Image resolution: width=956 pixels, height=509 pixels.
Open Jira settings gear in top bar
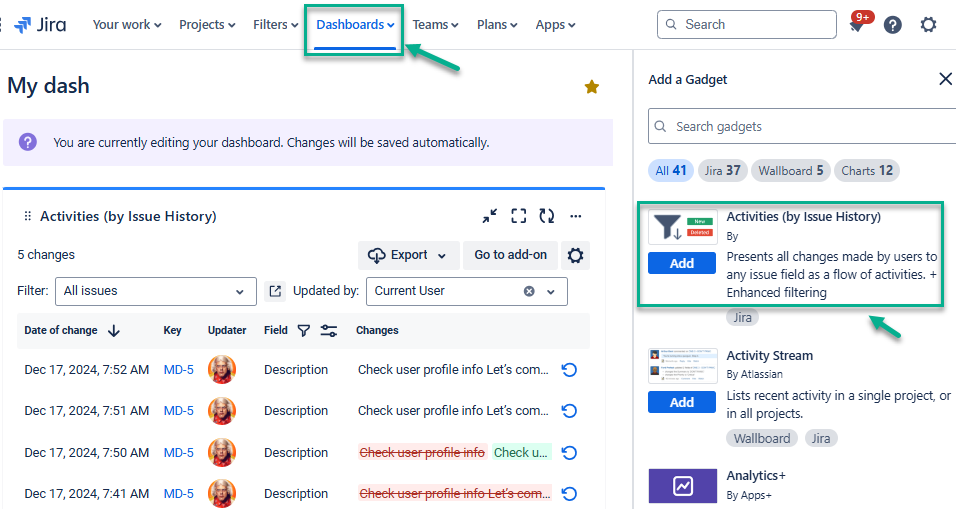pyautogui.click(x=928, y=25)
